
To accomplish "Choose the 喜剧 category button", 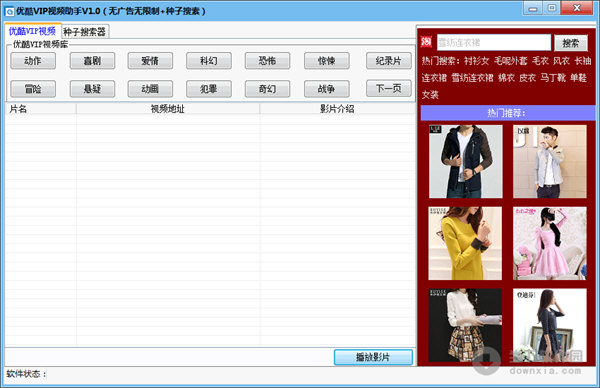I will (92, 61).
